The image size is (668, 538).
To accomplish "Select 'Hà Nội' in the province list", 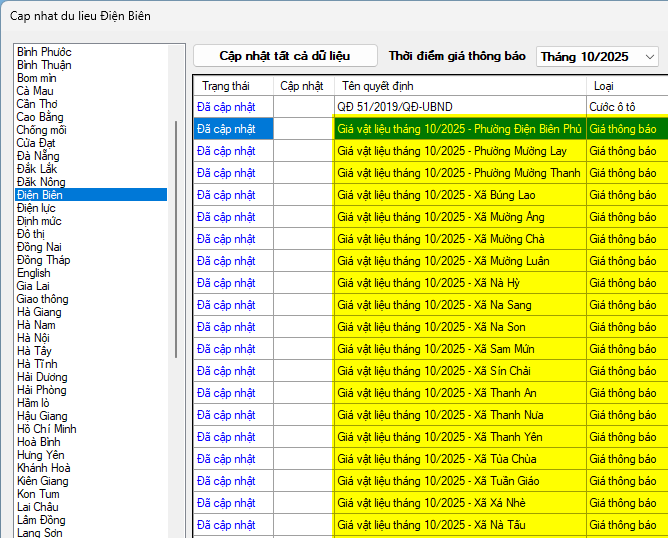I will point(34,338).
